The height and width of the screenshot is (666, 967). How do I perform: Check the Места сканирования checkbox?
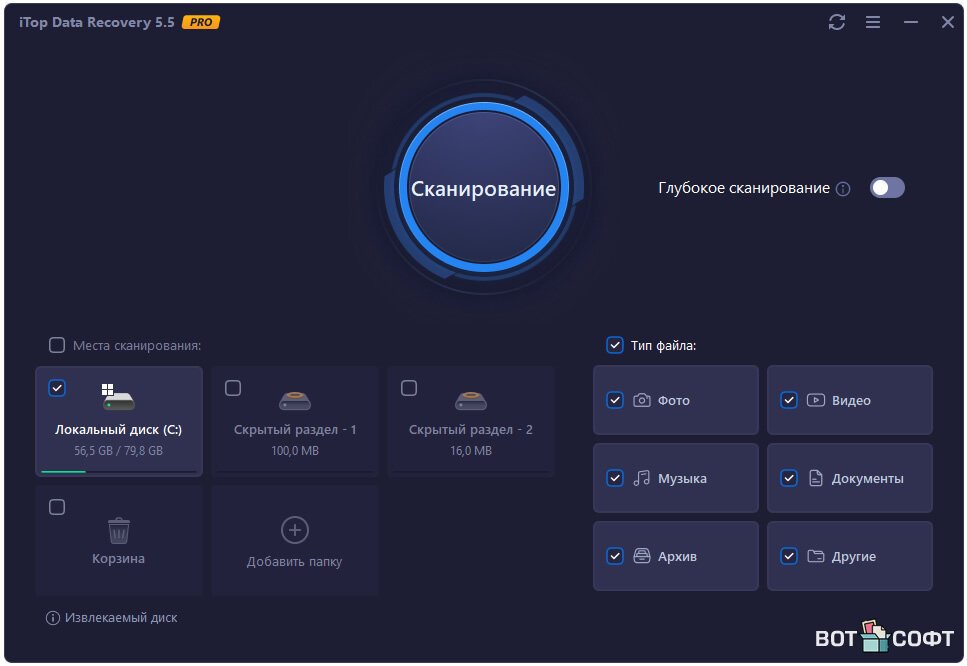[x=57, y=345]
